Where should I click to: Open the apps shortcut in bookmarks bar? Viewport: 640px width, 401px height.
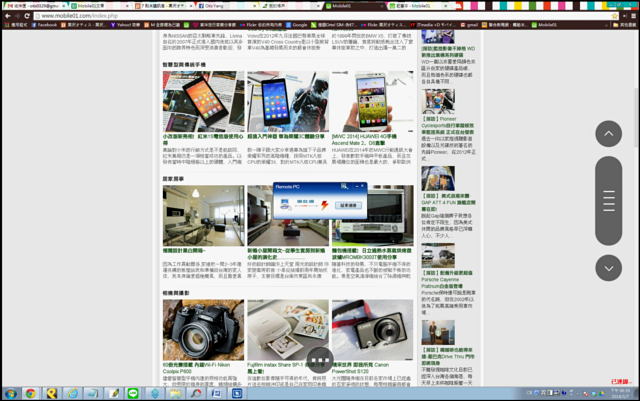coord(16,25)
